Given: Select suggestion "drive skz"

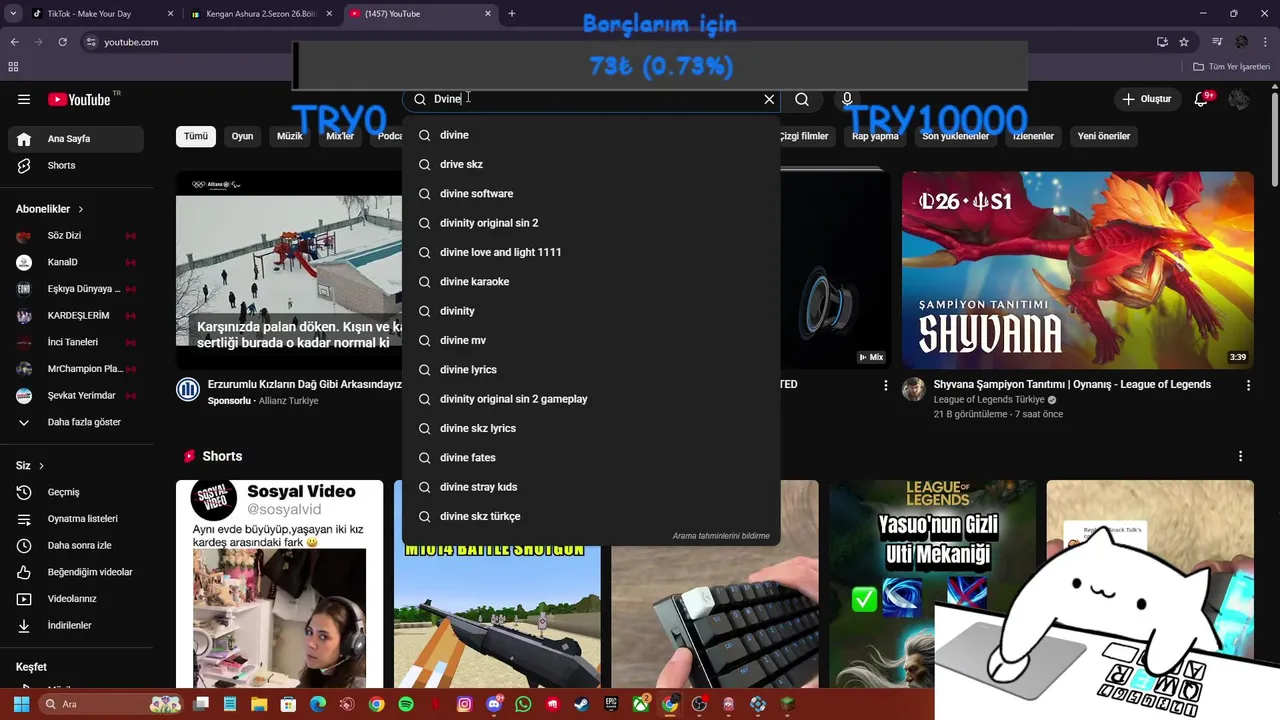Looking at the screenshot, I should click(591, 164).
